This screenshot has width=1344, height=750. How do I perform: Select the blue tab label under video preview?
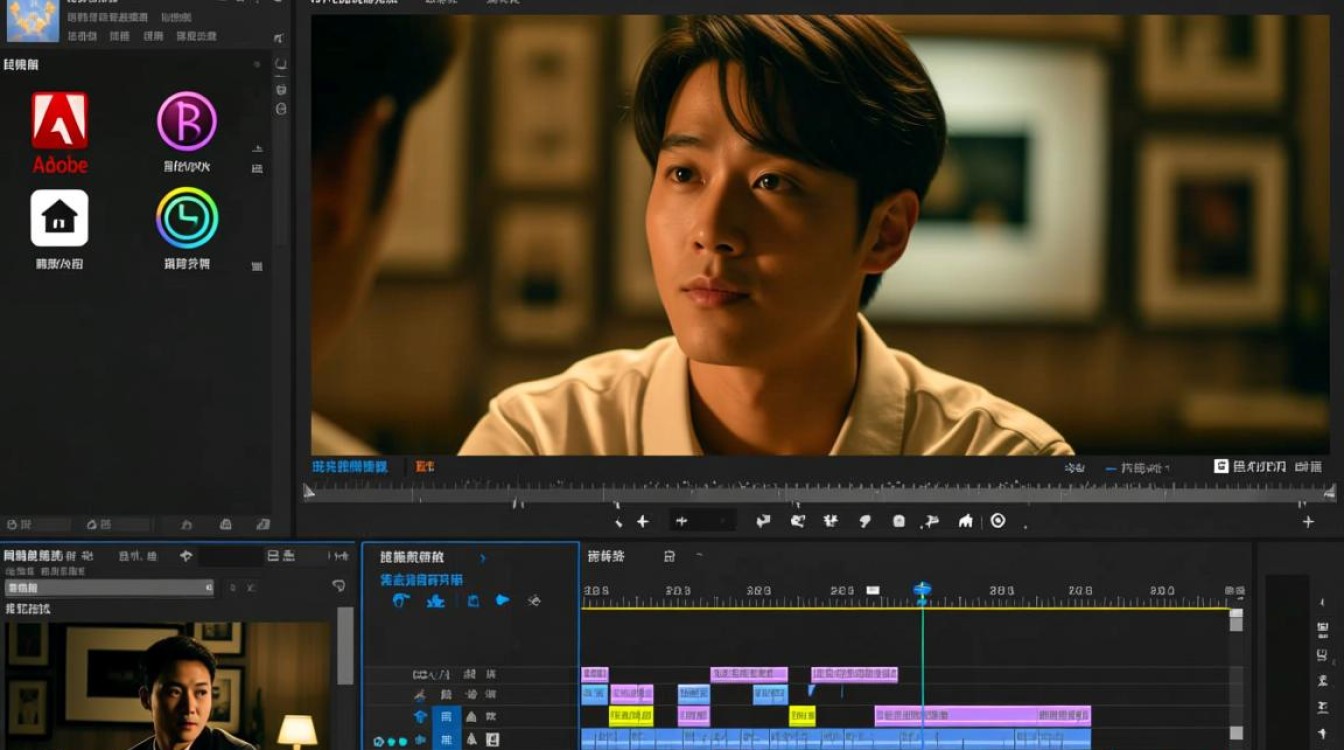349,467
